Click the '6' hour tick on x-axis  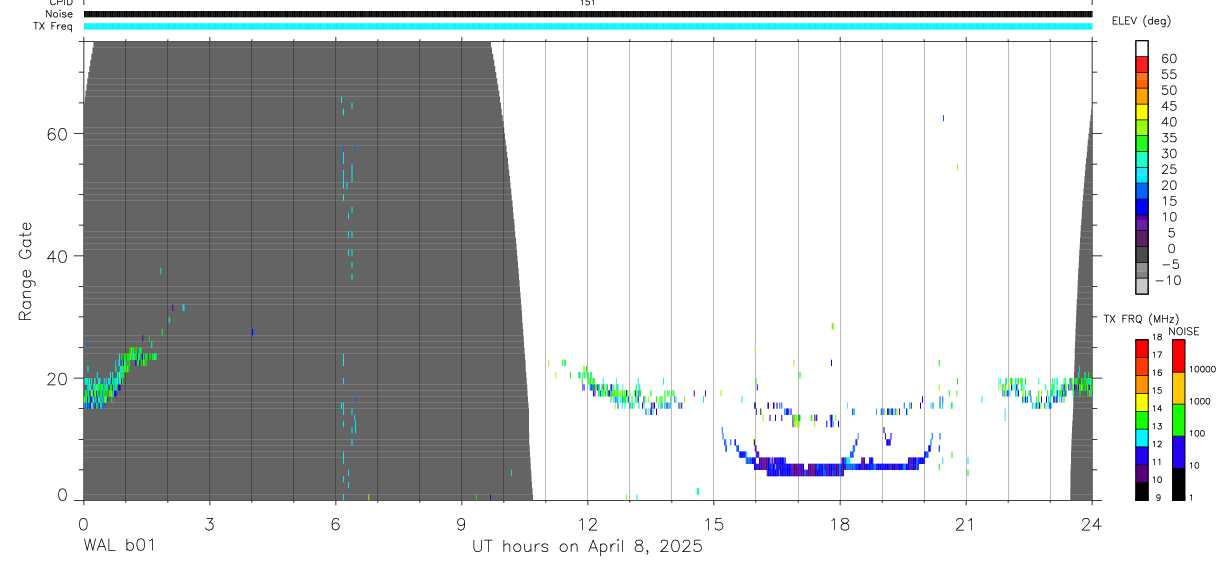coord(335,524)
